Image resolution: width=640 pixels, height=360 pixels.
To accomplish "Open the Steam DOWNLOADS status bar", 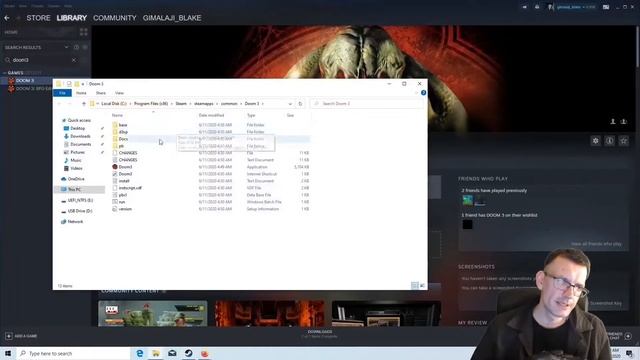I will (320, 334).
